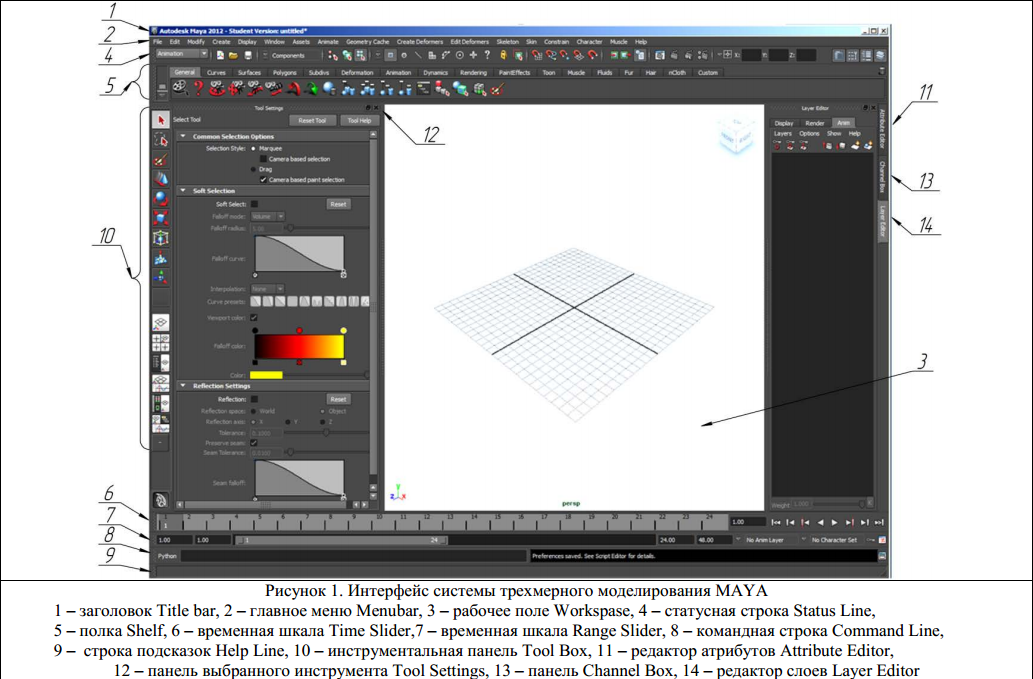
Task: Switch to Display tab in Layer Editor
Action: pos(784,123)
